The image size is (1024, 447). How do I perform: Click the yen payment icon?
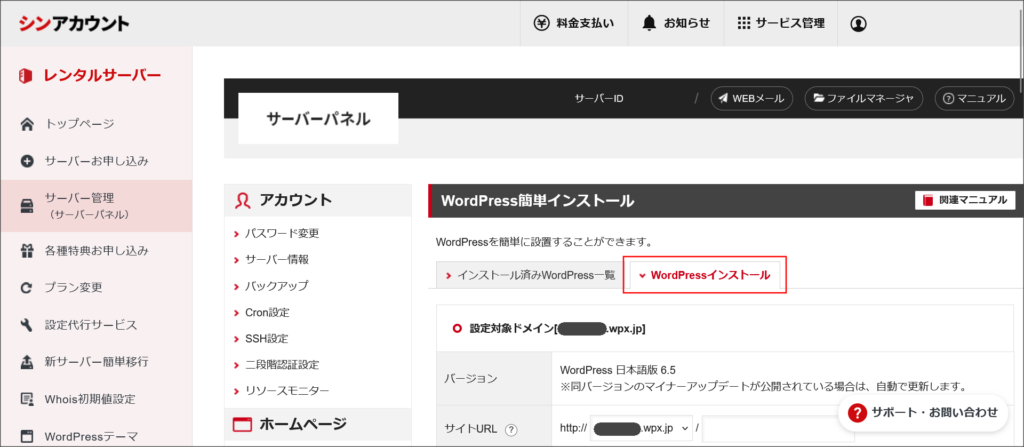[541, 24]
